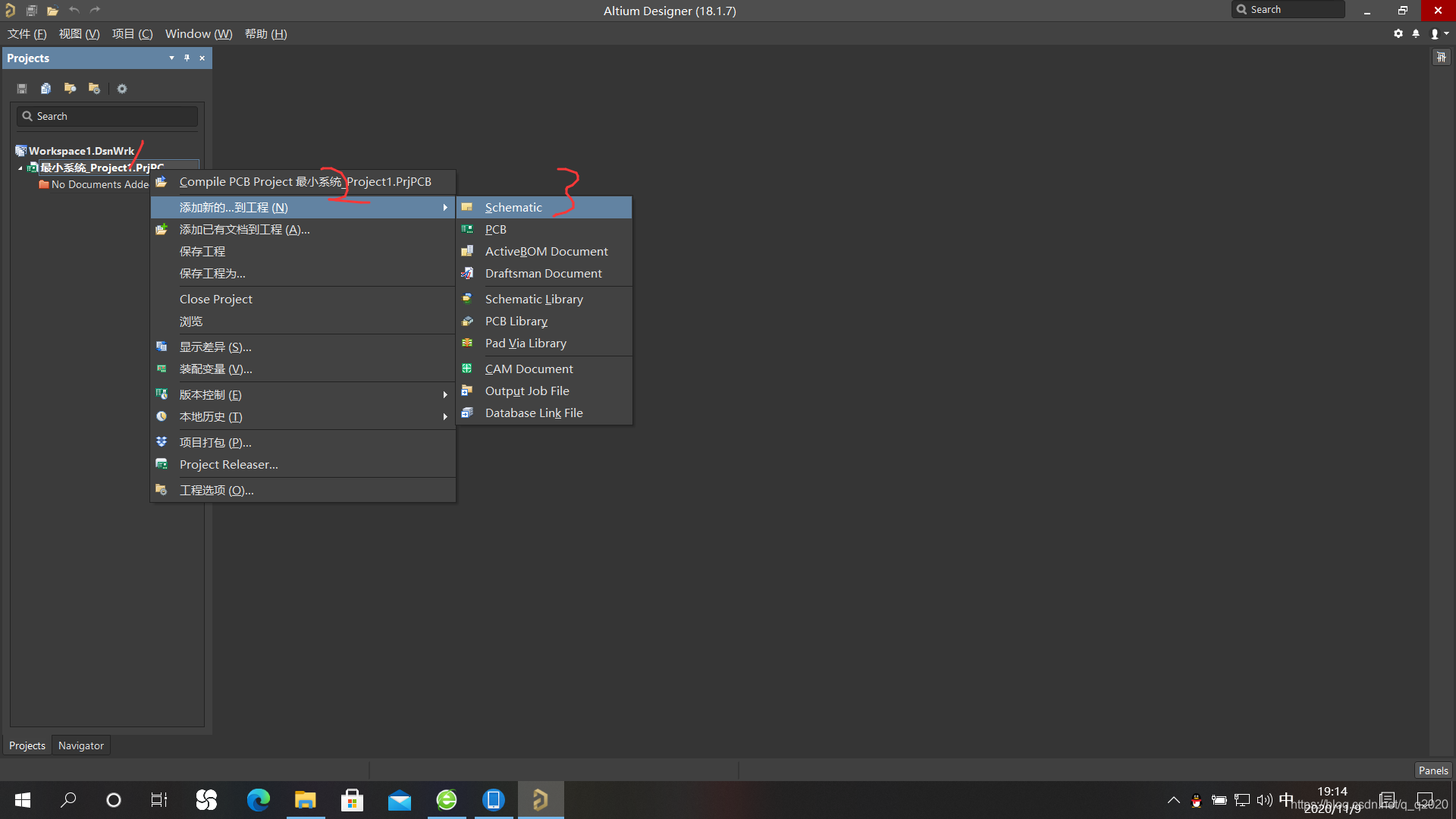The width and height of the screenshot is (1456, 819).
Task: Click the top-right Altium Search box
Action: point(1288,10)
